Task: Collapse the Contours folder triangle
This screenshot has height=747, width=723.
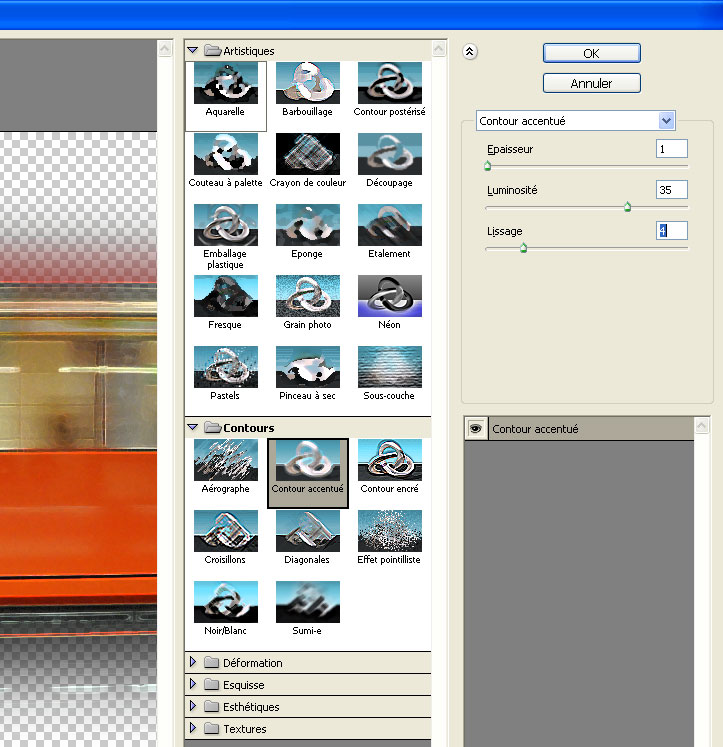Action: coord(192,427)
